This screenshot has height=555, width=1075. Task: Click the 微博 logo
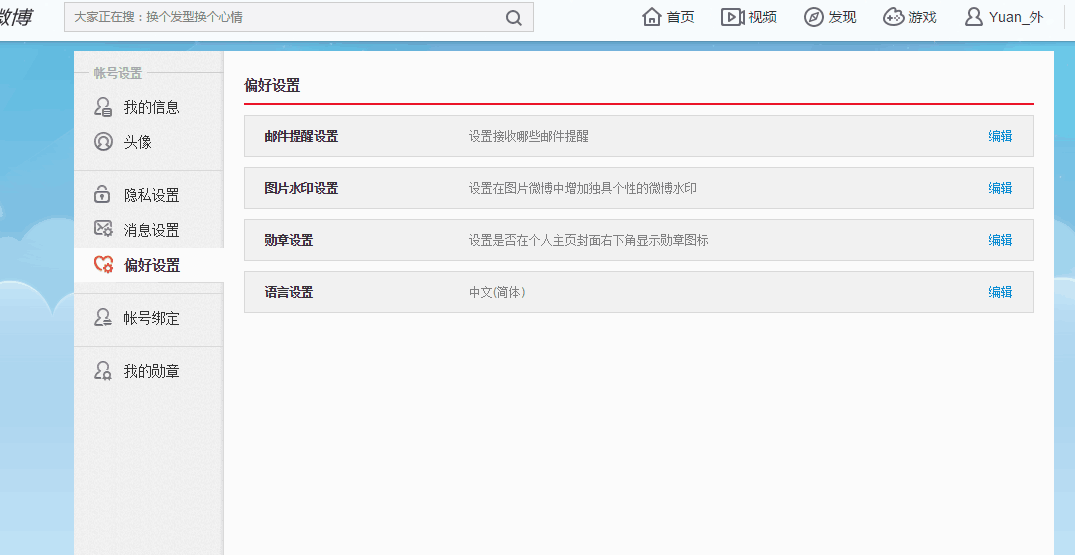[x=15, y=17]
